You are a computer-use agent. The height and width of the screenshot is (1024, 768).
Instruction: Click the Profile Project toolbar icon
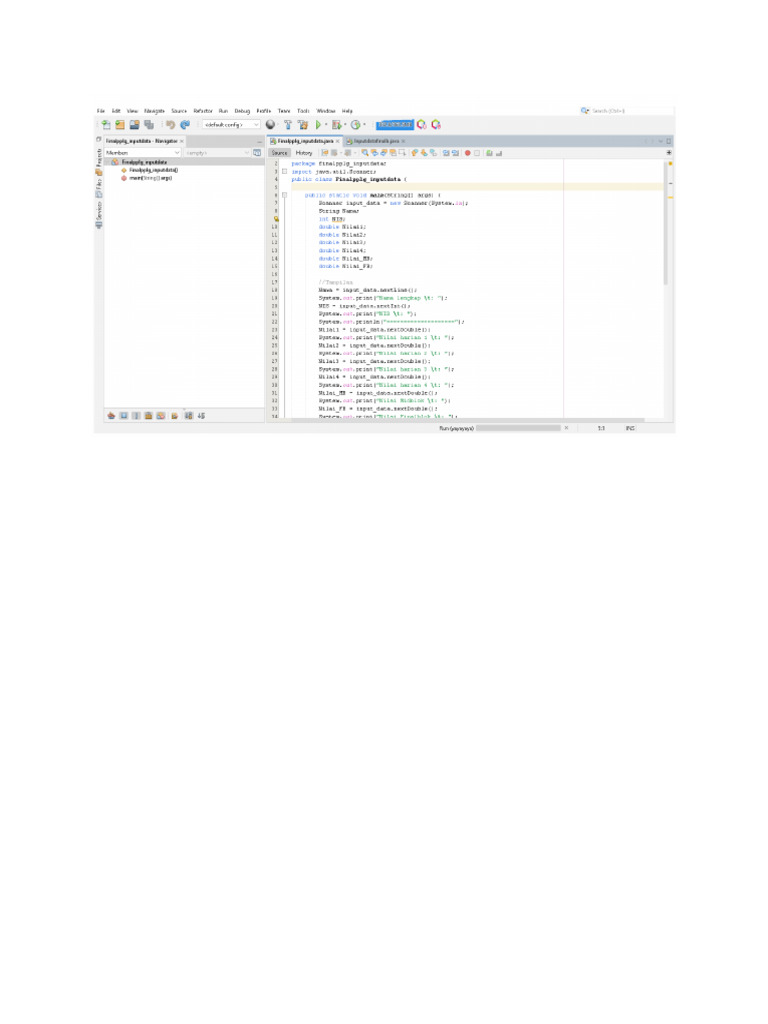click(356, 125)
